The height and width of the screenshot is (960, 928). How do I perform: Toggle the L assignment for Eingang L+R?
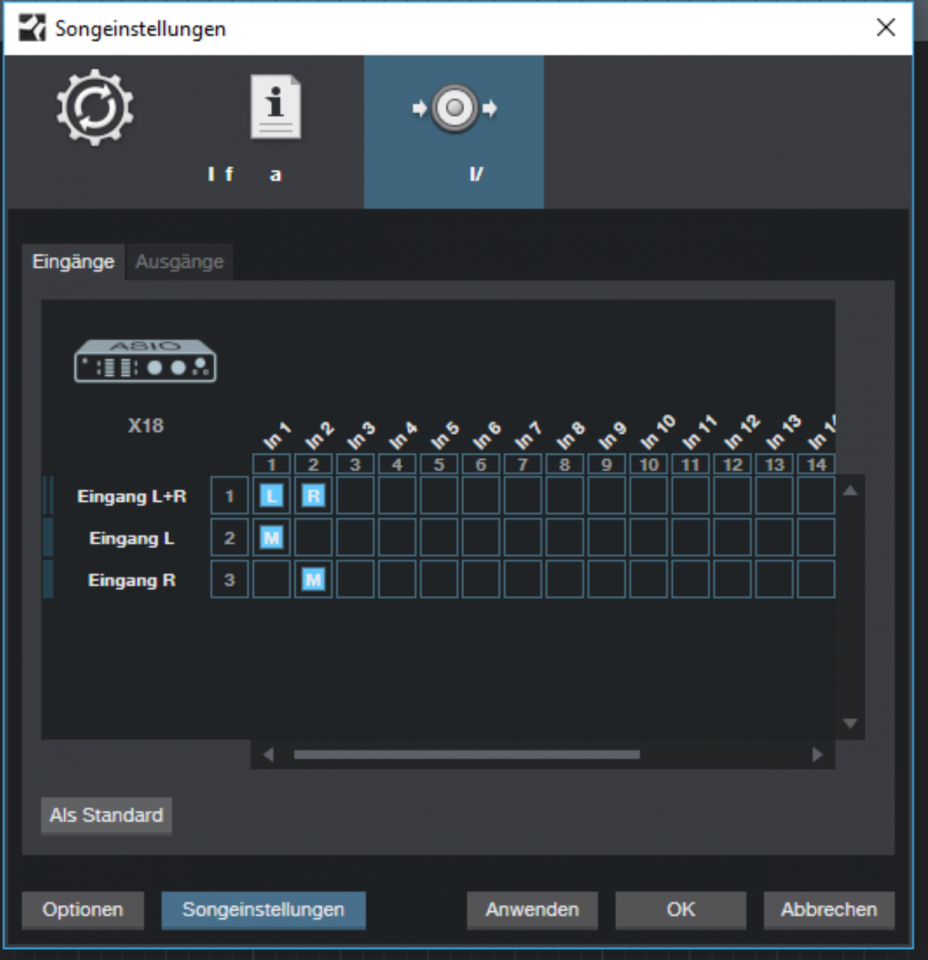coord(271,495)
